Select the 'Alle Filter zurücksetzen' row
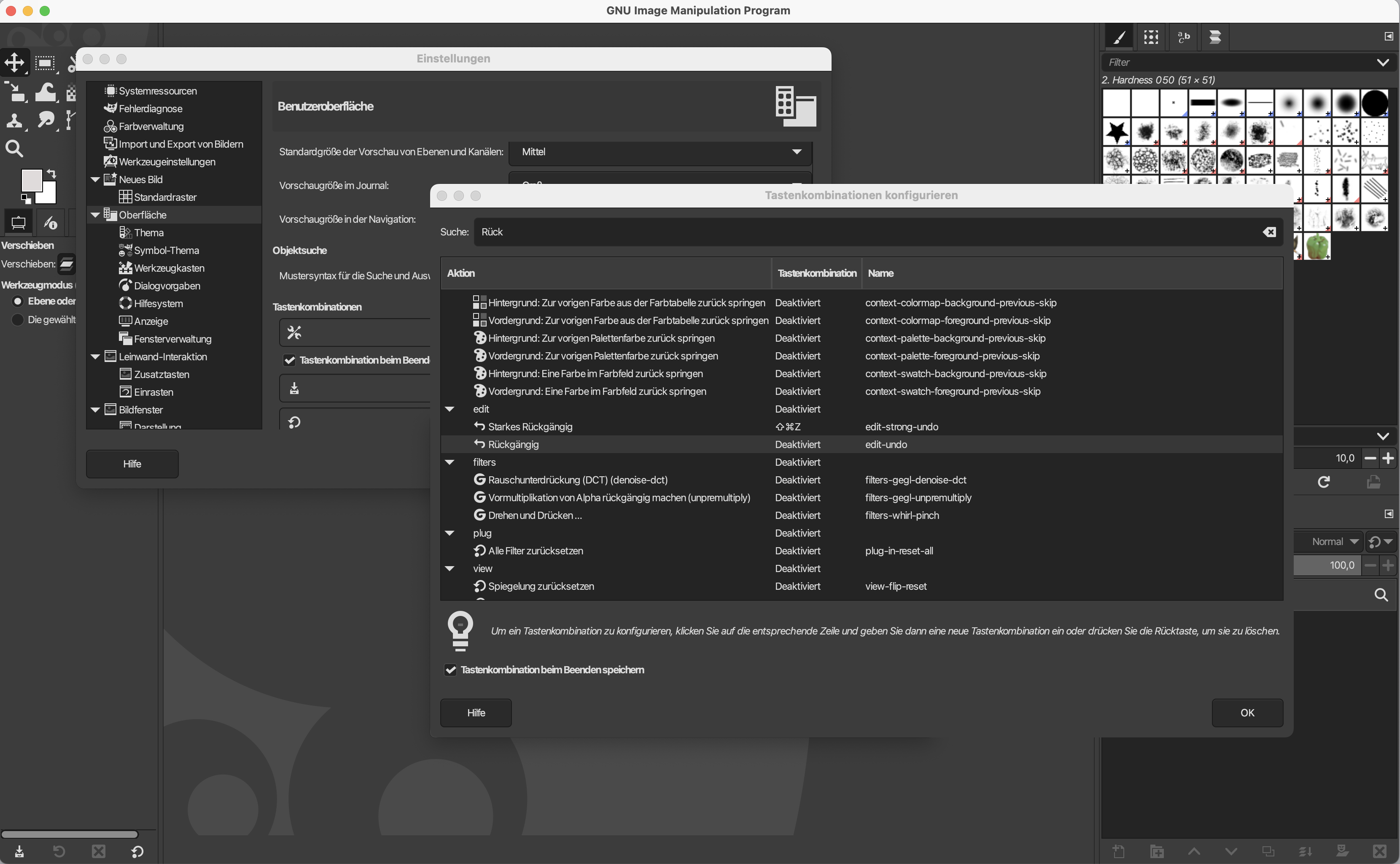1400x864 pixels. coord(862,551)
